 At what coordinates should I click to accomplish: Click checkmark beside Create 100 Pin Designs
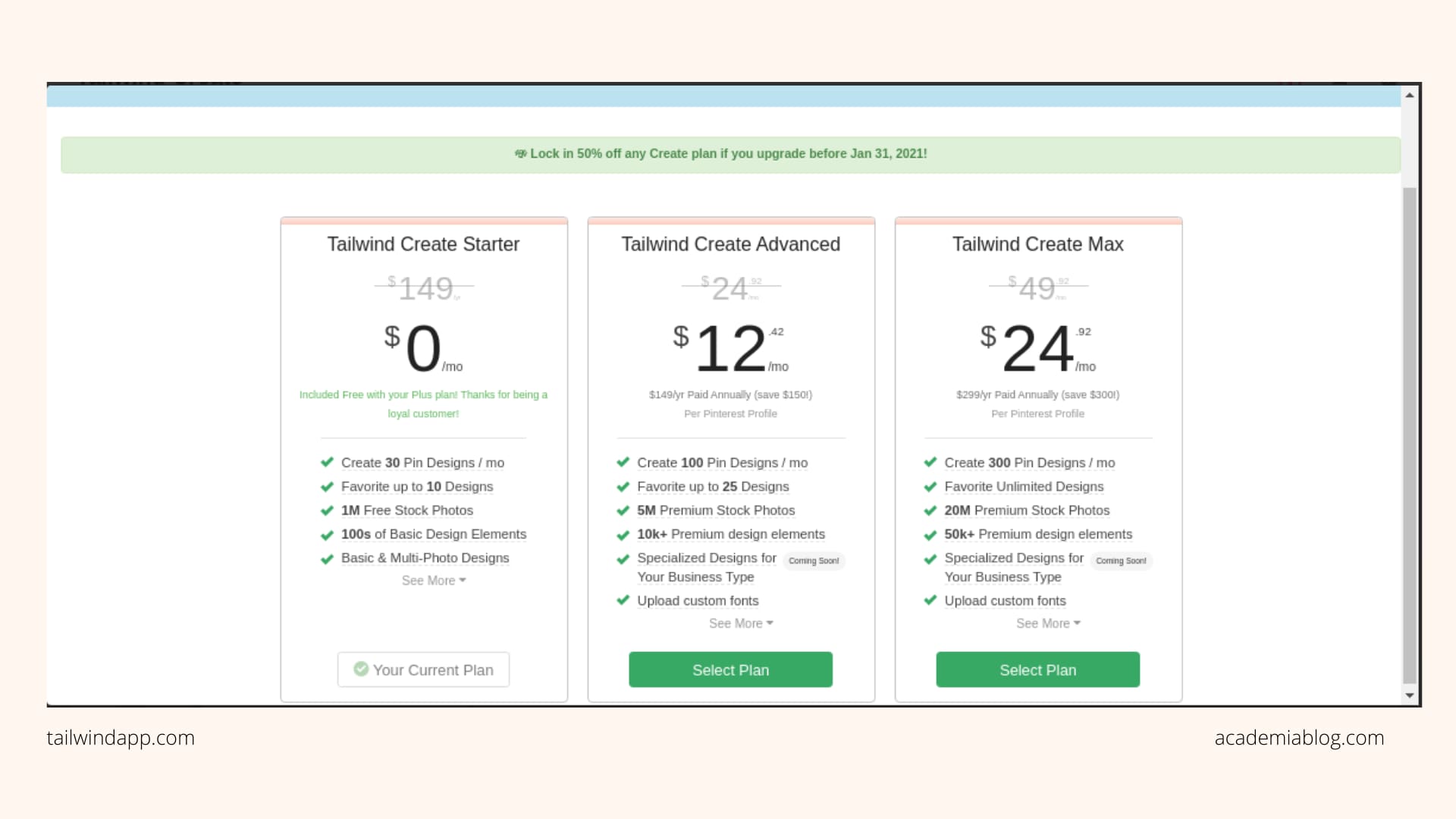pos(623,462)
